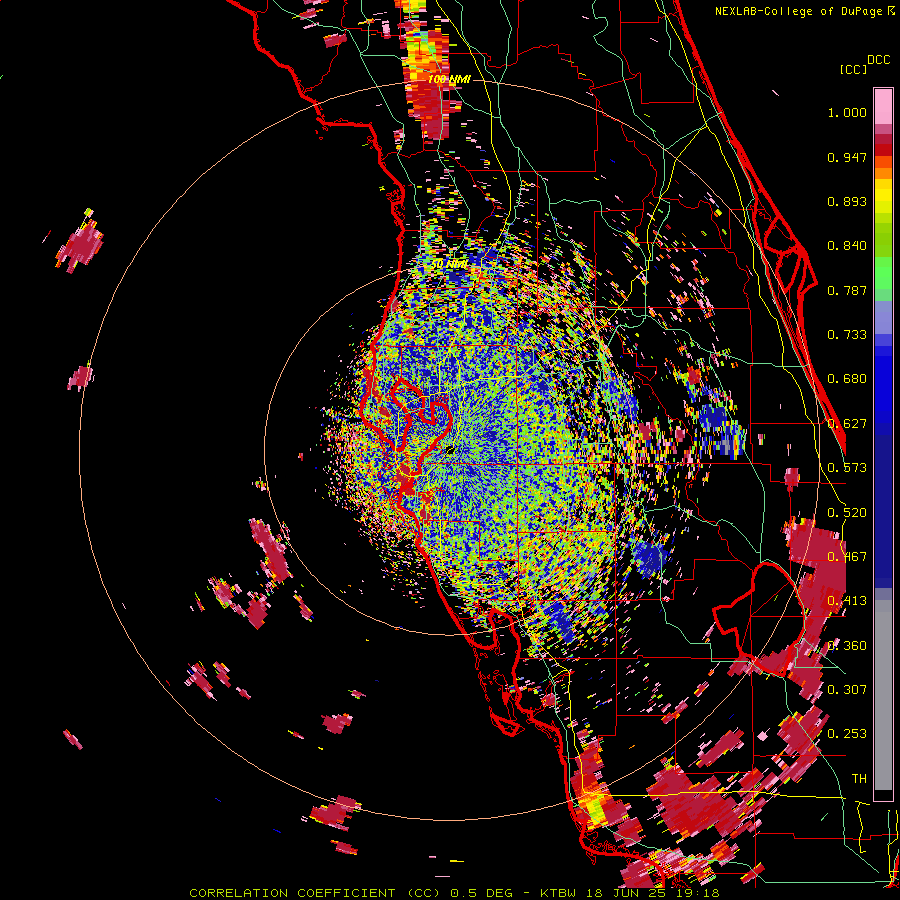Click the [CC] units label
The image size is (900, 900).
853,69
